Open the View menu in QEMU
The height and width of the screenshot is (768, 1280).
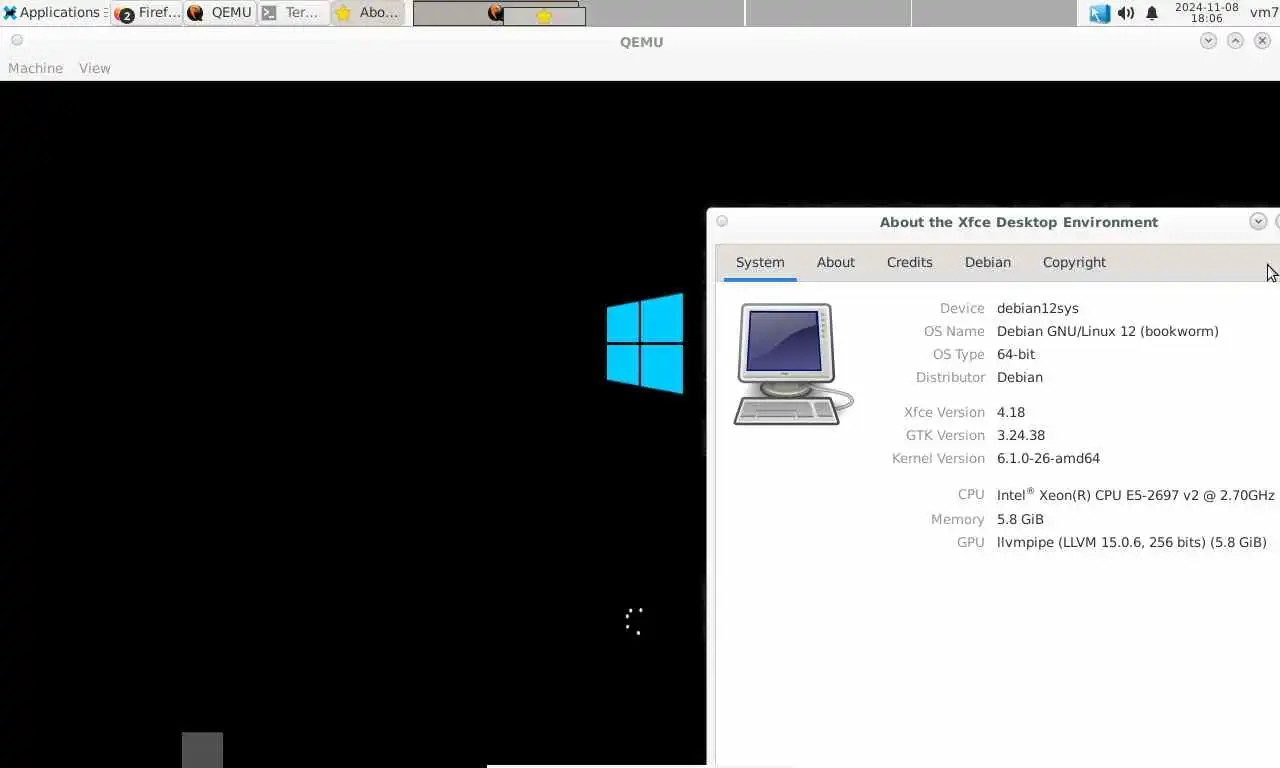click(95, 68)
